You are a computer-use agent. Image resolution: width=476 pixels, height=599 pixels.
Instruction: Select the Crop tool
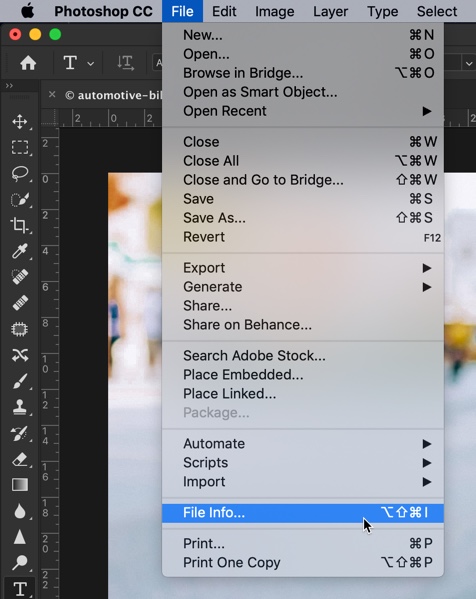click(19, 225)
